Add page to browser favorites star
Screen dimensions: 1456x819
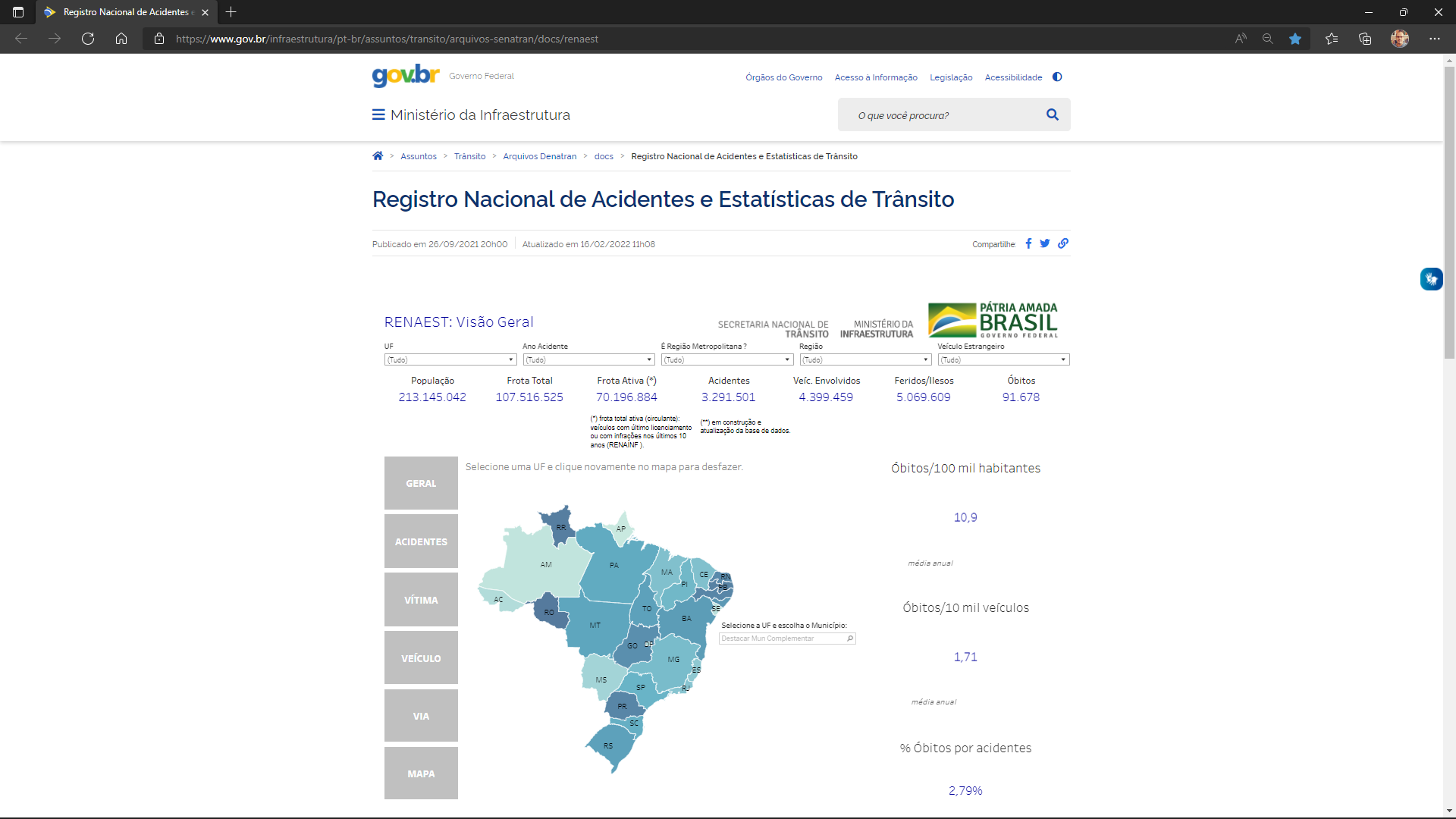pyautogui.click(x=1295, y=39)
